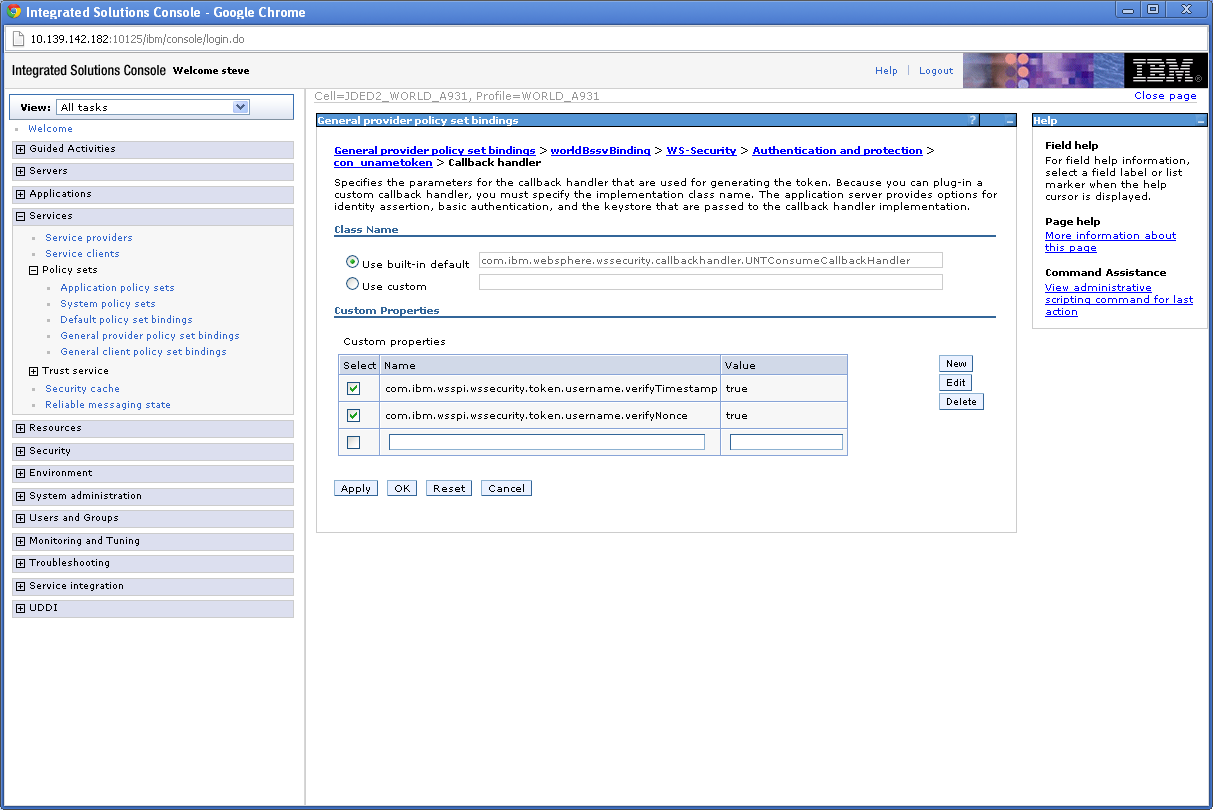This screenshot has height=810, width=1213.
Task: Open Reliable messaging state item
Action: [108, 405]
